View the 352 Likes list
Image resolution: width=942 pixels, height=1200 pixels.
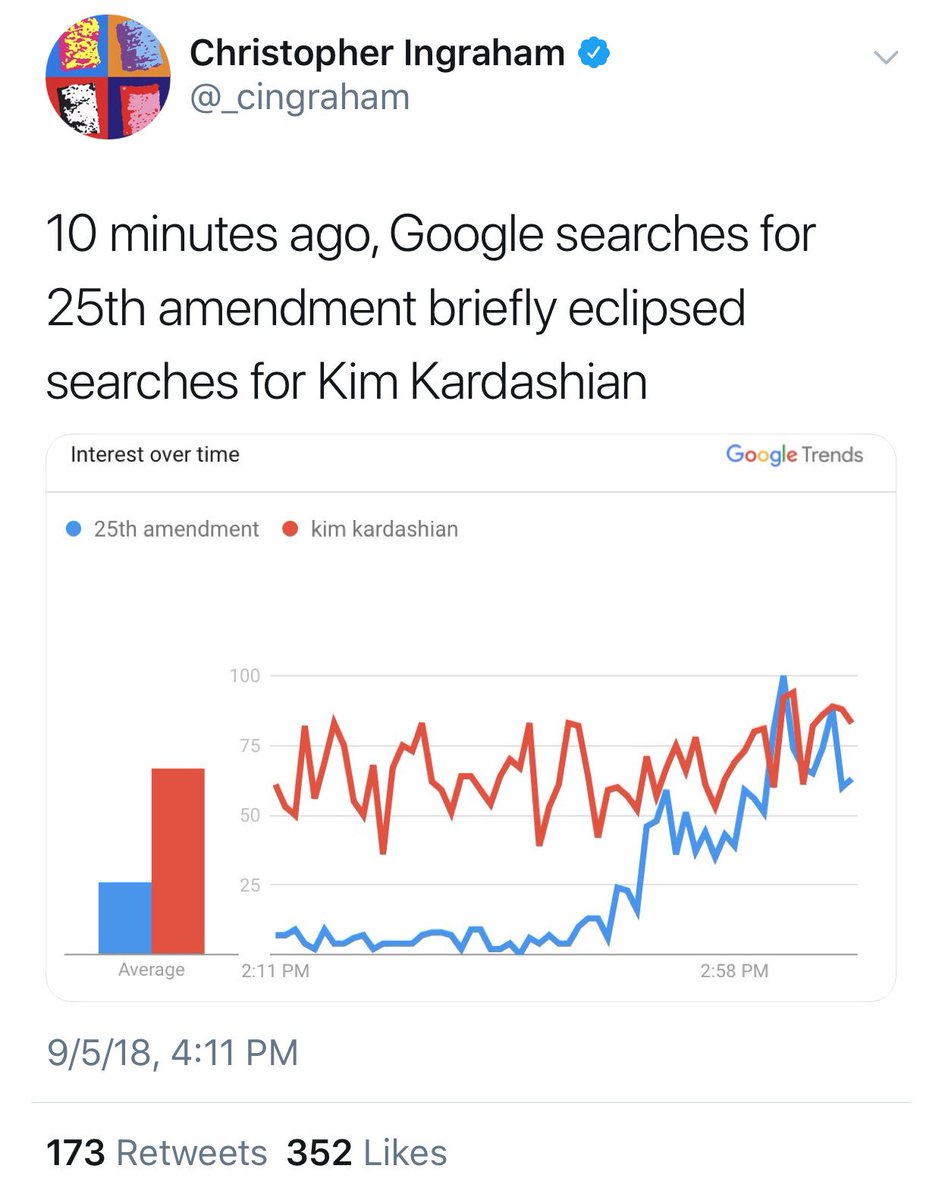click(366, 1153)
